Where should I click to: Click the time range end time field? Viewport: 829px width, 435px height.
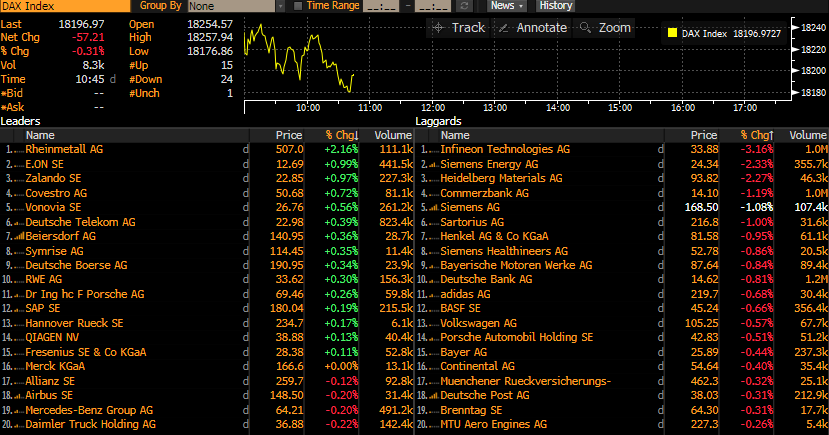point(432,6)
